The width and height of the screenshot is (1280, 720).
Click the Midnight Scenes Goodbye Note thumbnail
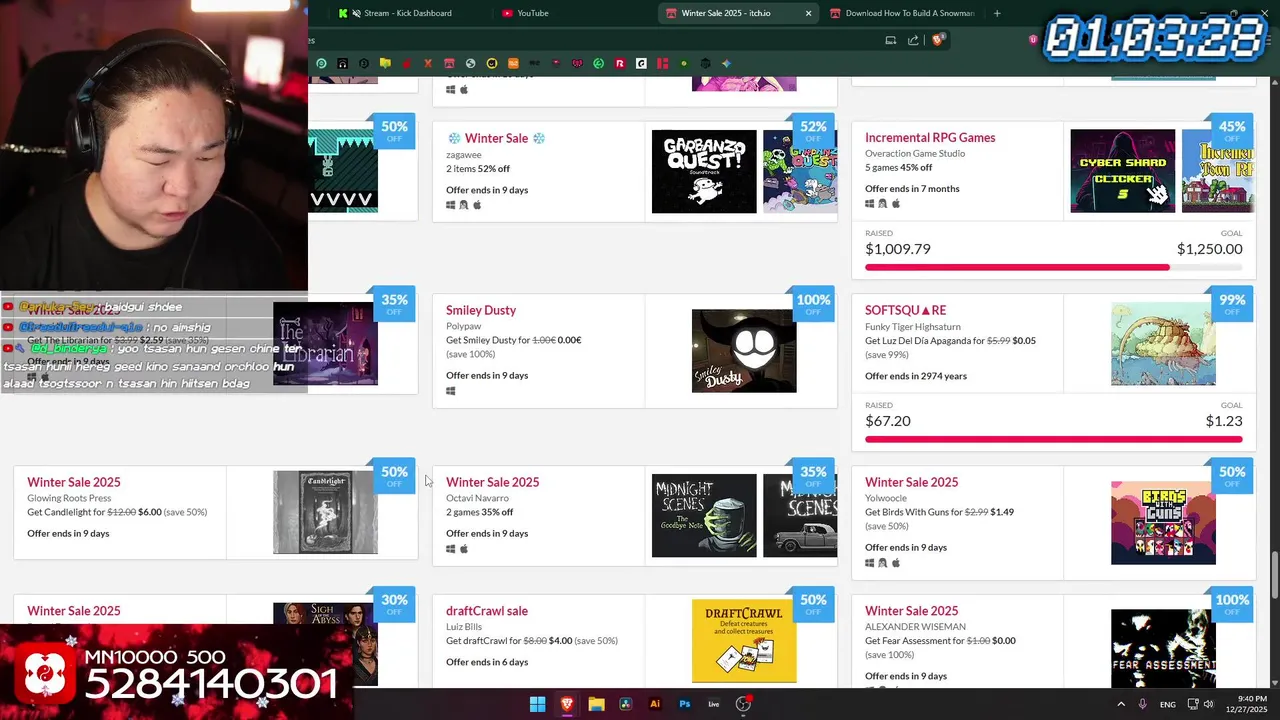(x=704, y=515)
